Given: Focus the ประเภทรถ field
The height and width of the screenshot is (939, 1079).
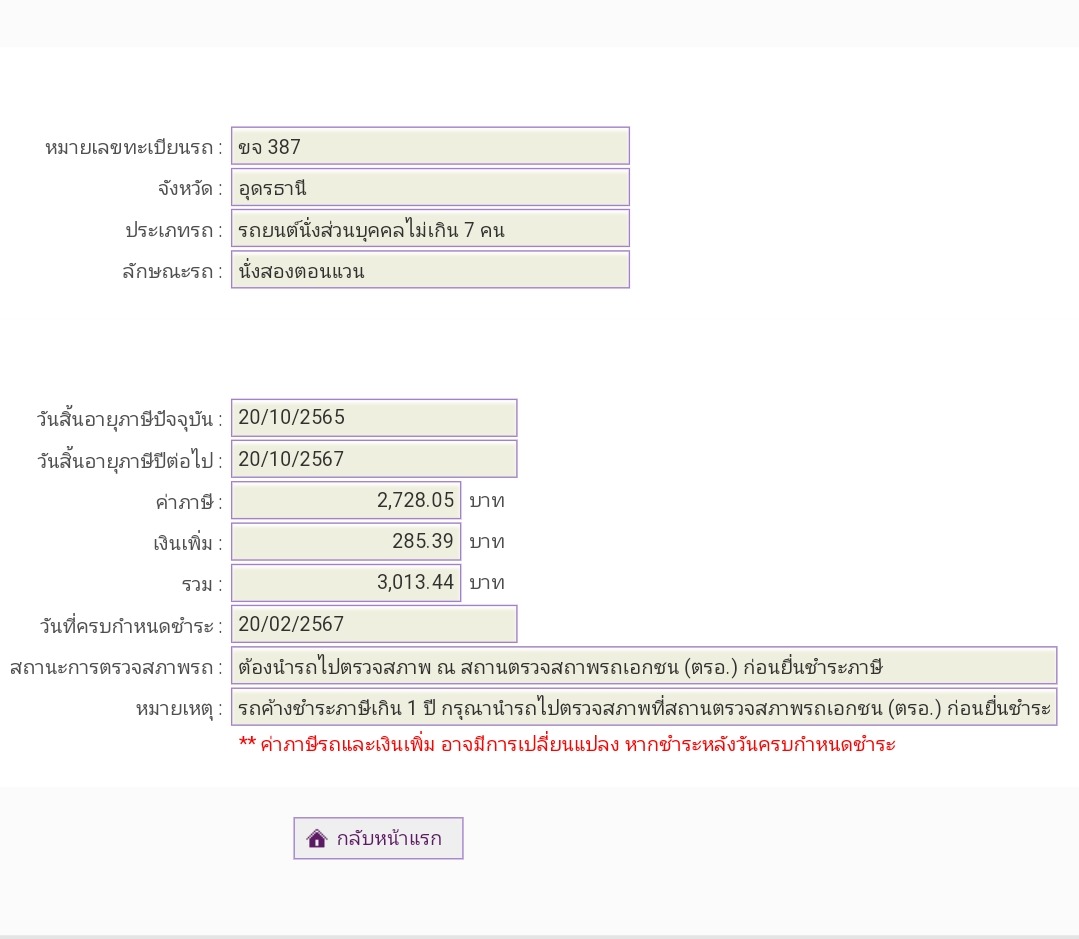Looking at the screenshot, I should [430, 228].
